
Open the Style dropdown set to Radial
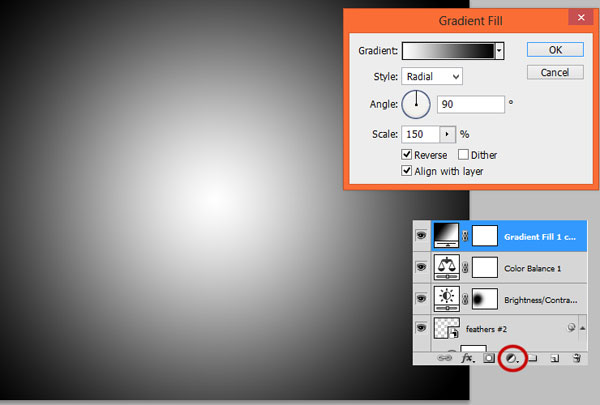432,76
